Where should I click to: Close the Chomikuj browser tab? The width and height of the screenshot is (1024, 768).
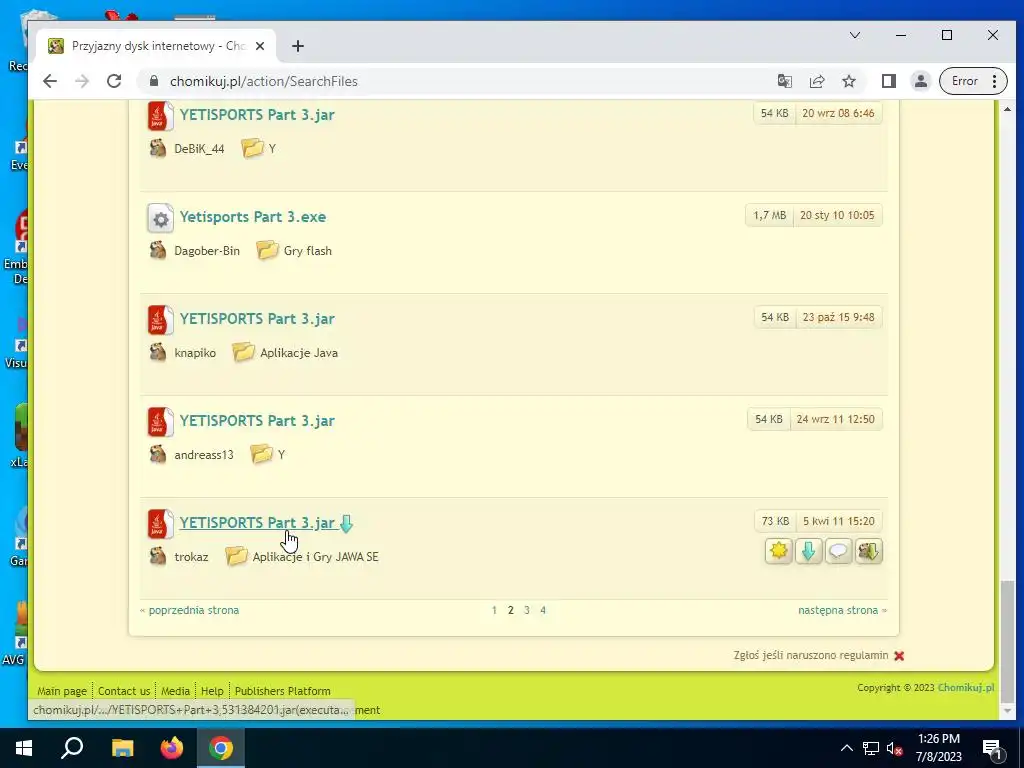click(260, 46)
